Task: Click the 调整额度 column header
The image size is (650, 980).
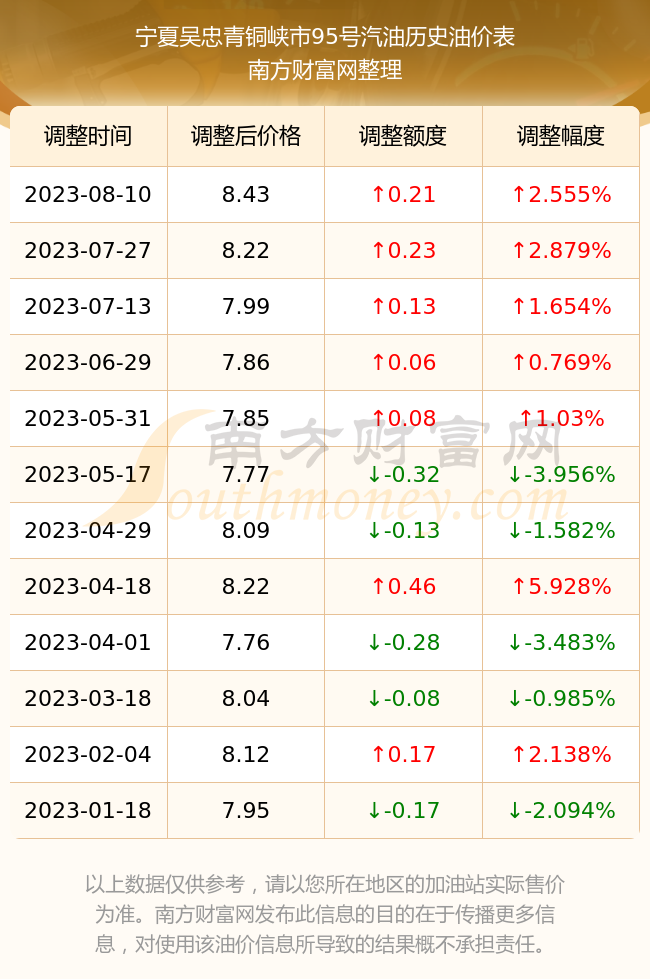Action: [403, 136]
